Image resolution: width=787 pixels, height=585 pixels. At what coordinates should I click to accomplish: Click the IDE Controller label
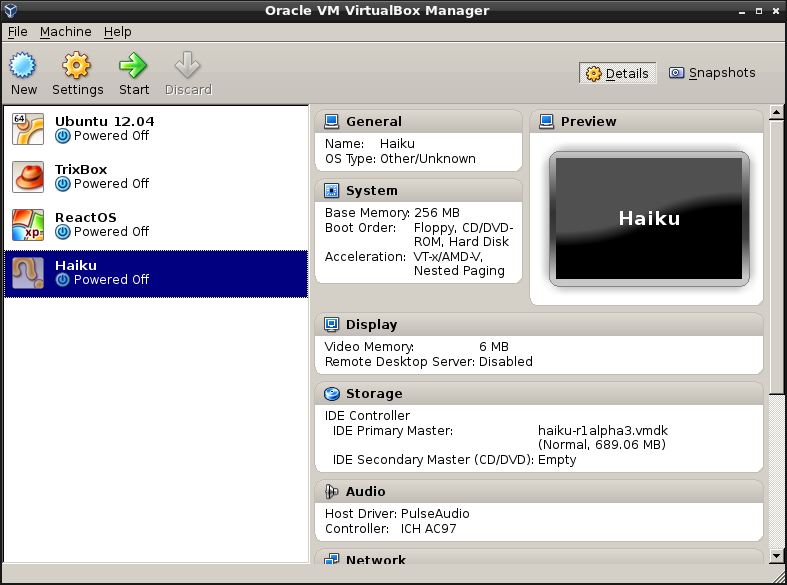367,416
